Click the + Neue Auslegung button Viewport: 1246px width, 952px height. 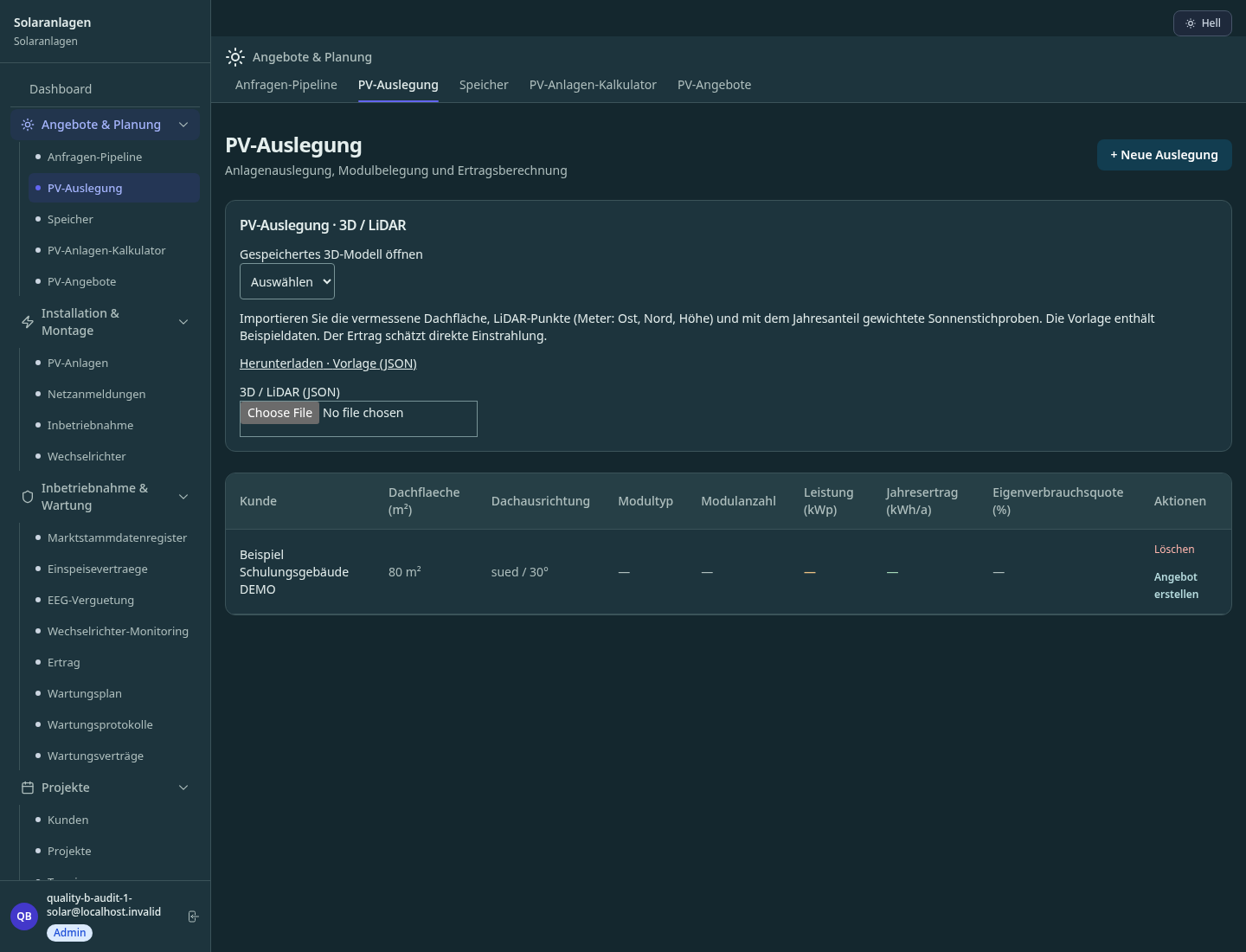pyautogui.click(x=1165, y=155)
